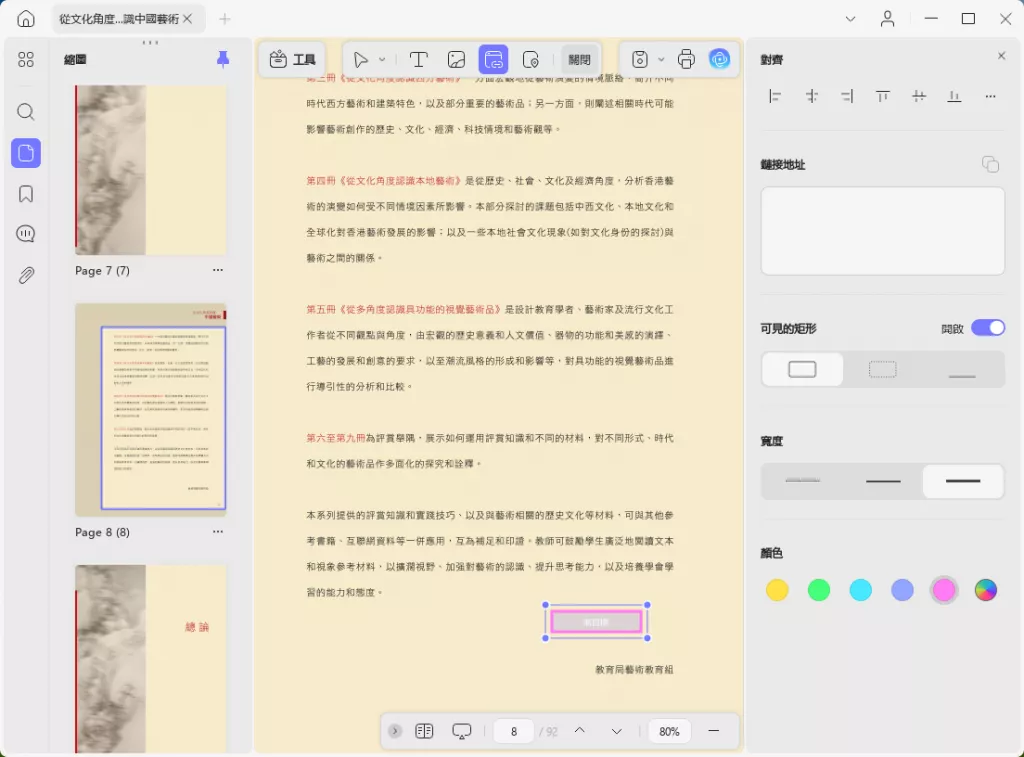
Task: Open Page 7 more options ellipsis
Action: click(x=217, y=270)
